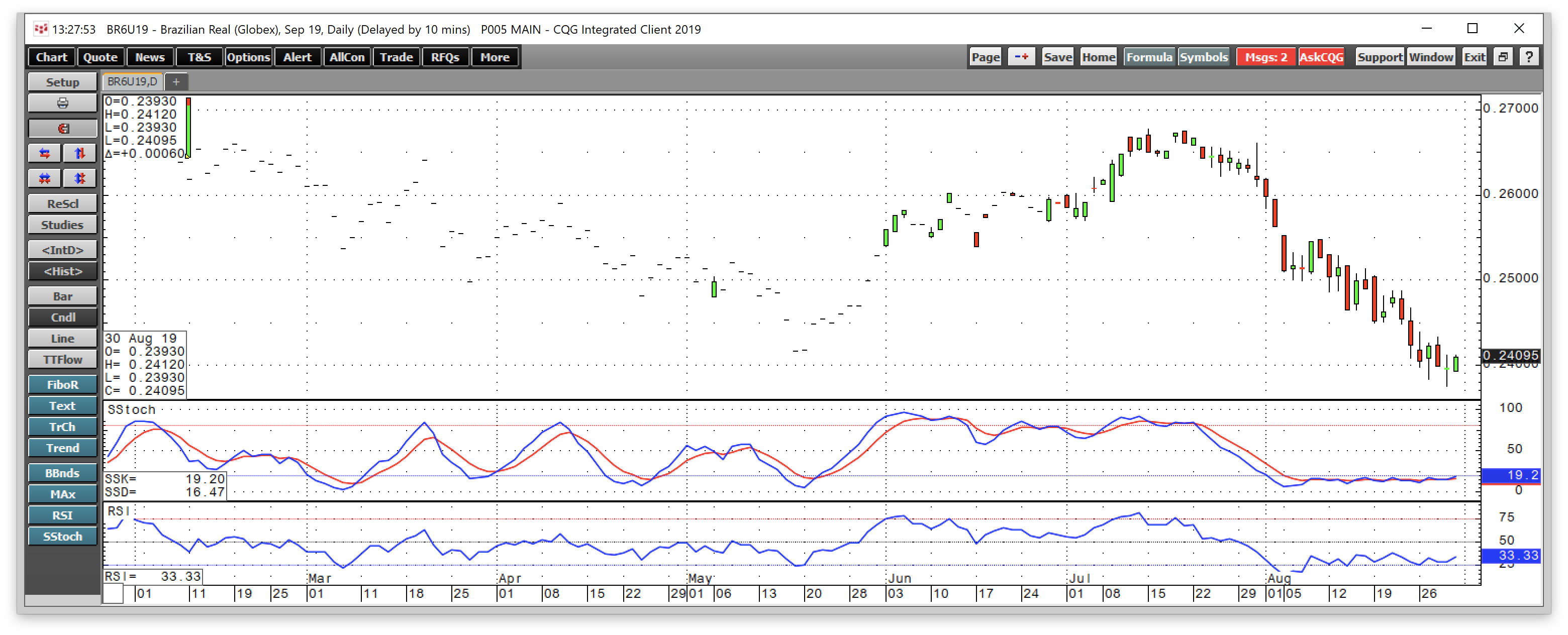Click the Page button
The height and width of the screenshot is (635, 1568).
click(x=986, y=57)
